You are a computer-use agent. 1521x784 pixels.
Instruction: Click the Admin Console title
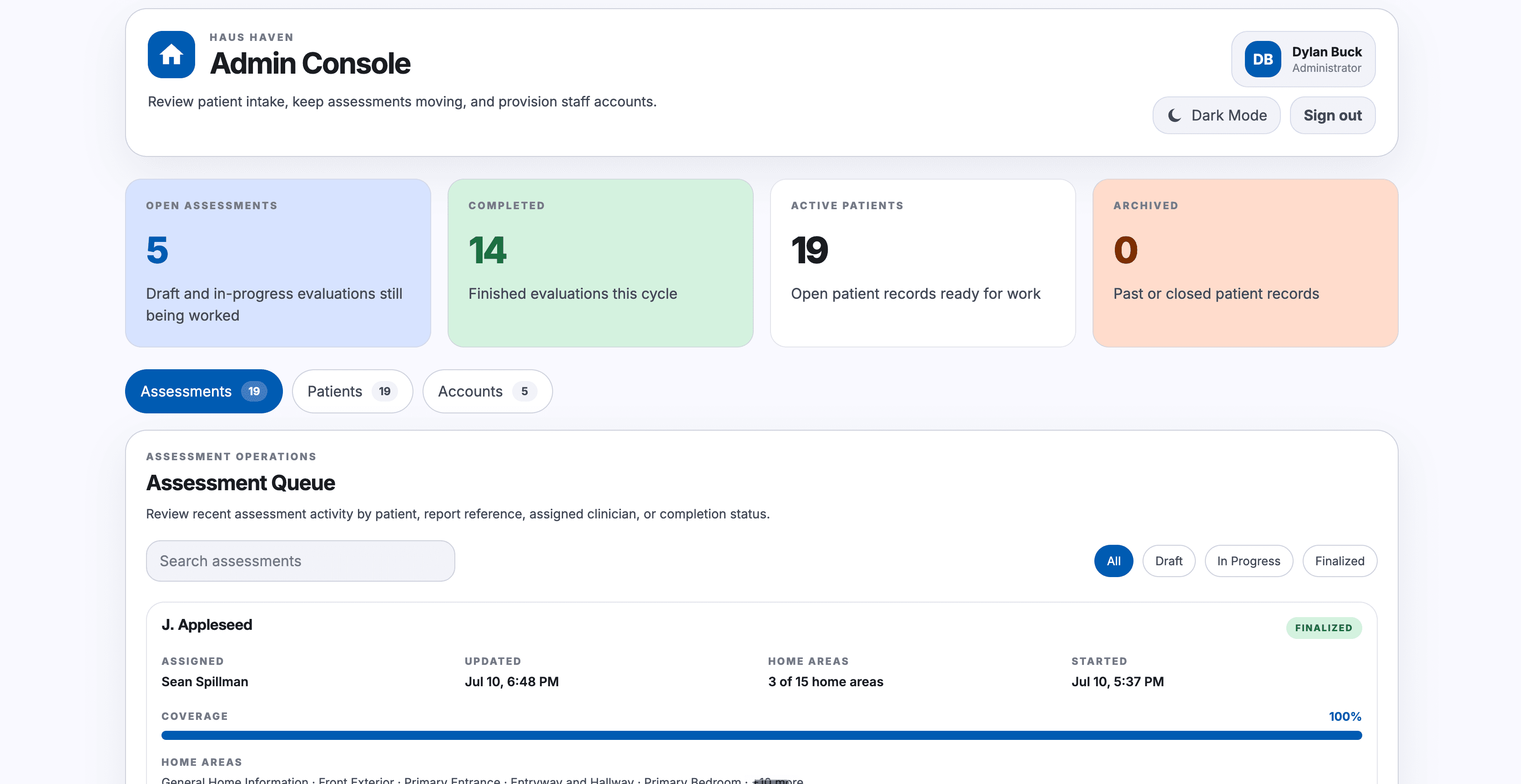pyautogui.click(x=311, y=63)
